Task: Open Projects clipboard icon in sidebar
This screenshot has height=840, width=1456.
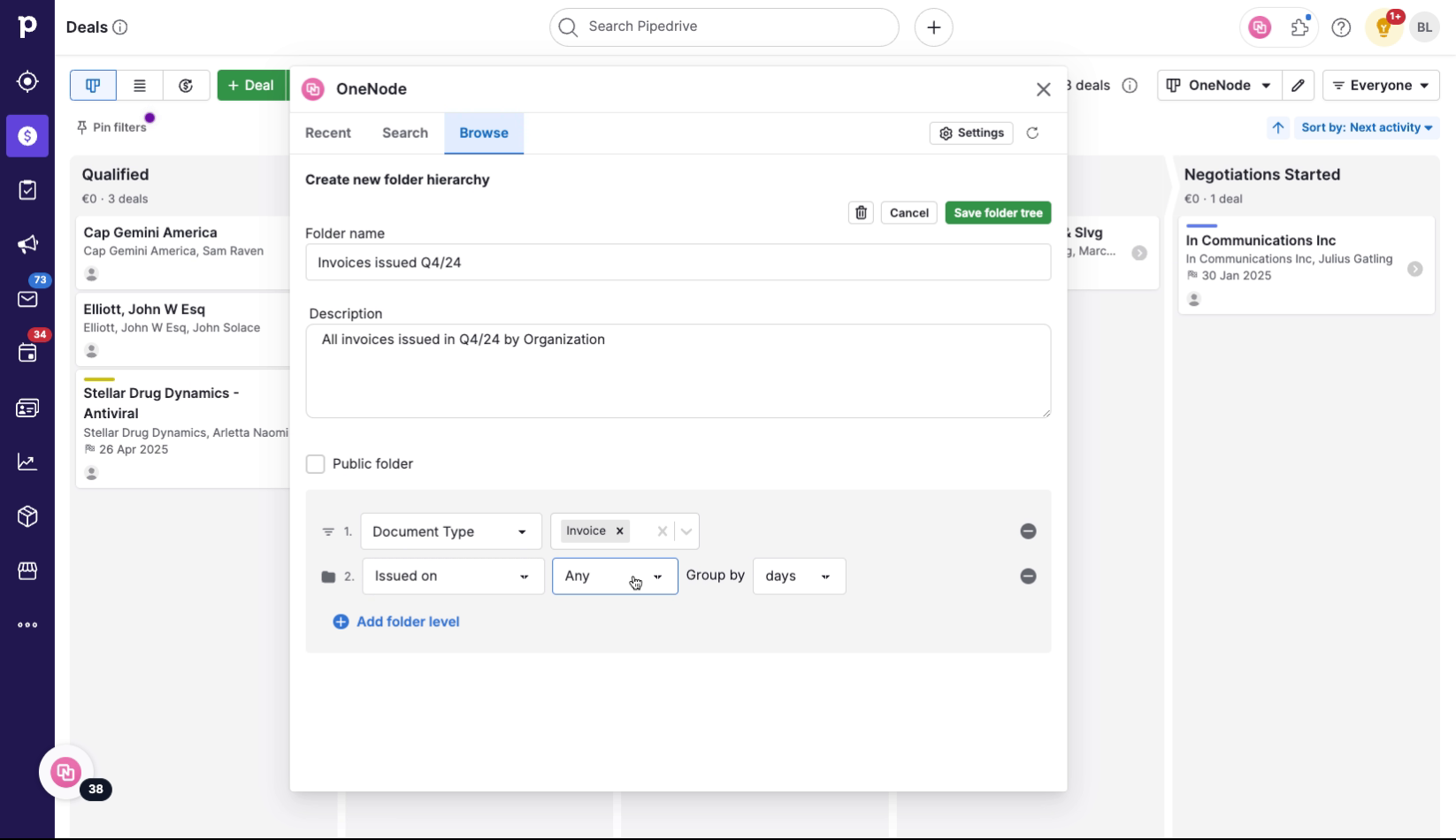Action: pos(27,190)
